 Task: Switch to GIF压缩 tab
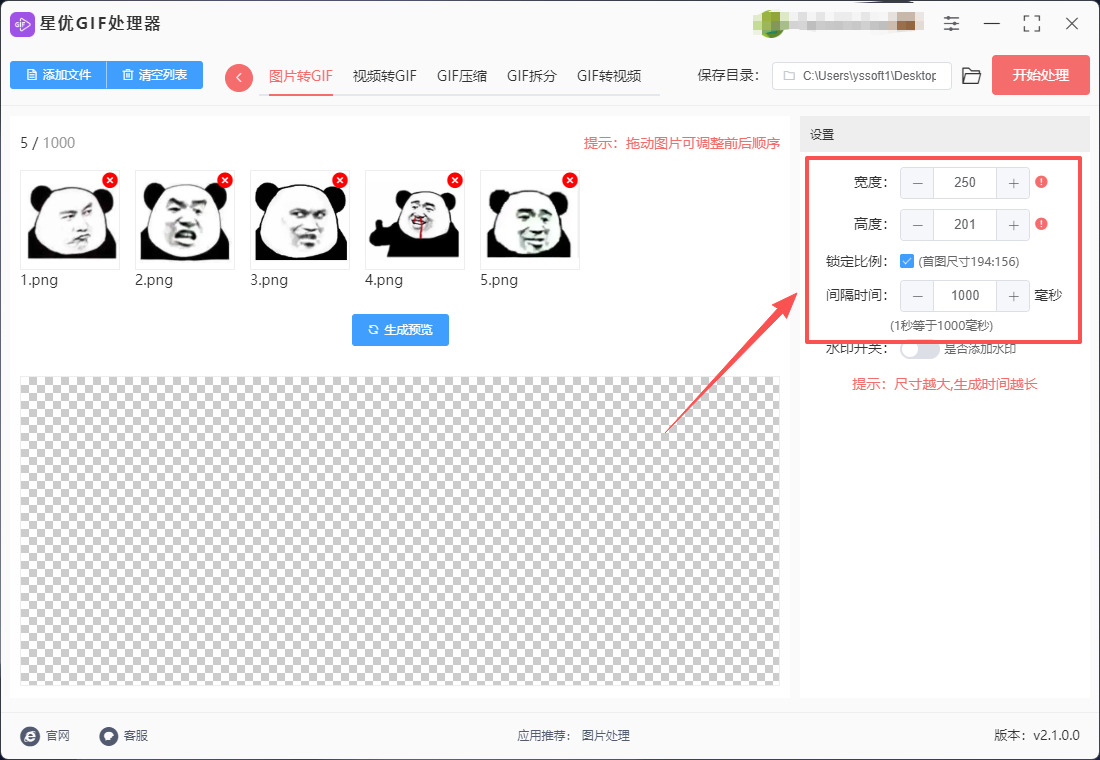[x=462, y=76]
